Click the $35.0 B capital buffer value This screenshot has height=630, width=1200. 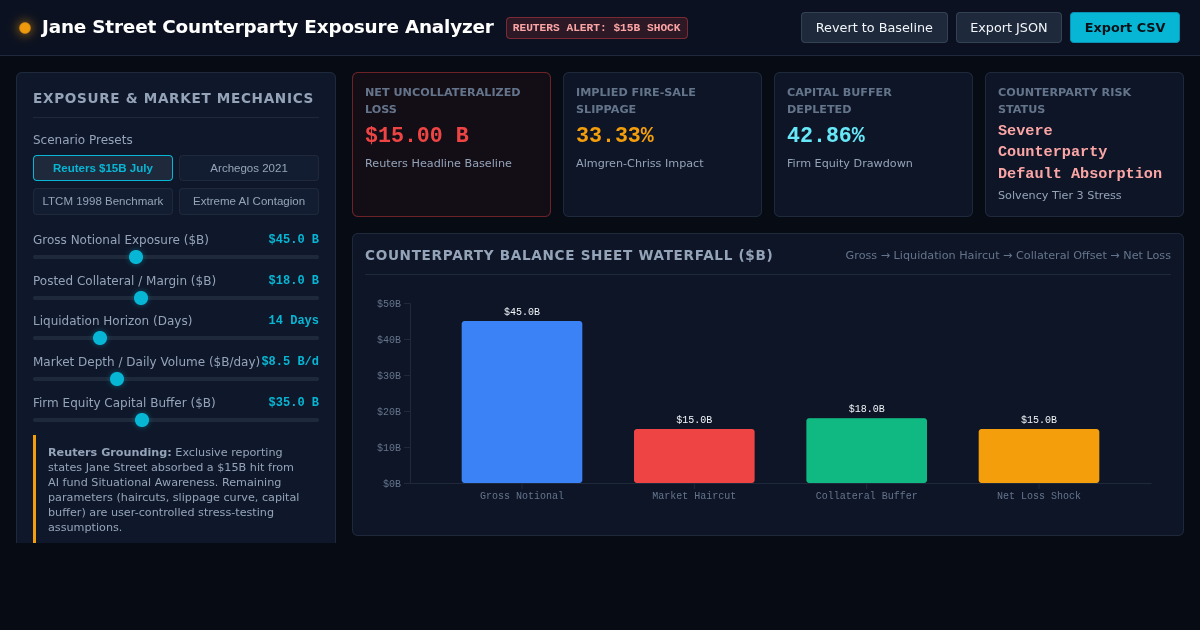click(293, 403)
